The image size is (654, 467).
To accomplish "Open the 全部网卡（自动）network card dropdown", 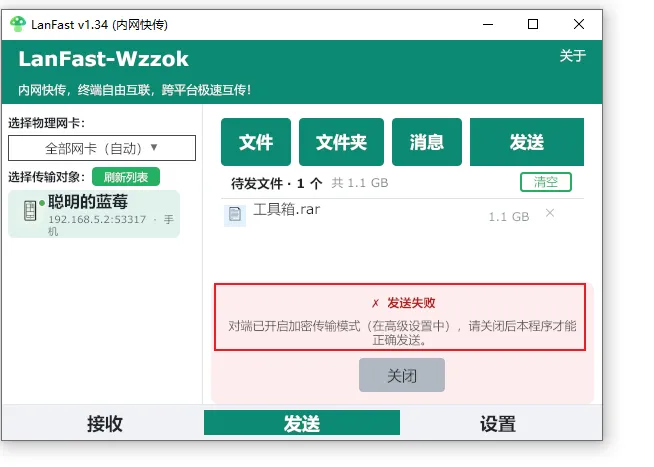I will 102,148.
